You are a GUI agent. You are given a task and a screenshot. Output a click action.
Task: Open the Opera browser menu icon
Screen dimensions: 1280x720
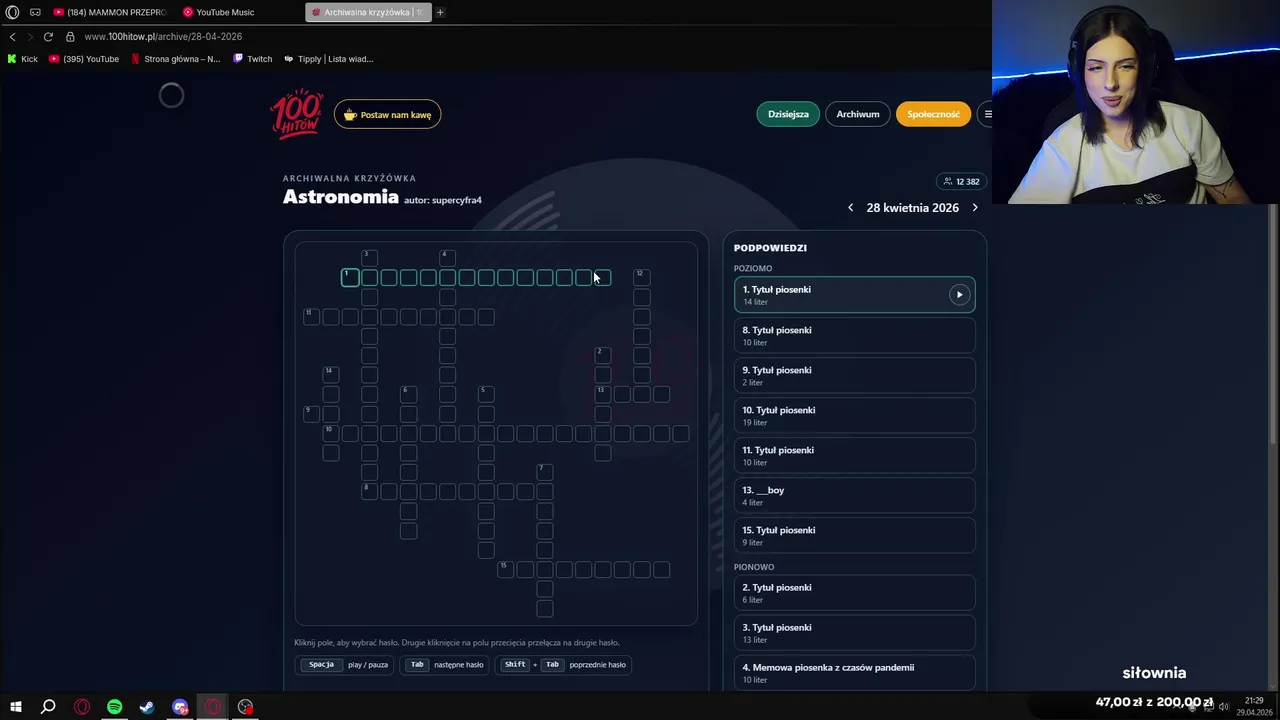click(12, 12)
